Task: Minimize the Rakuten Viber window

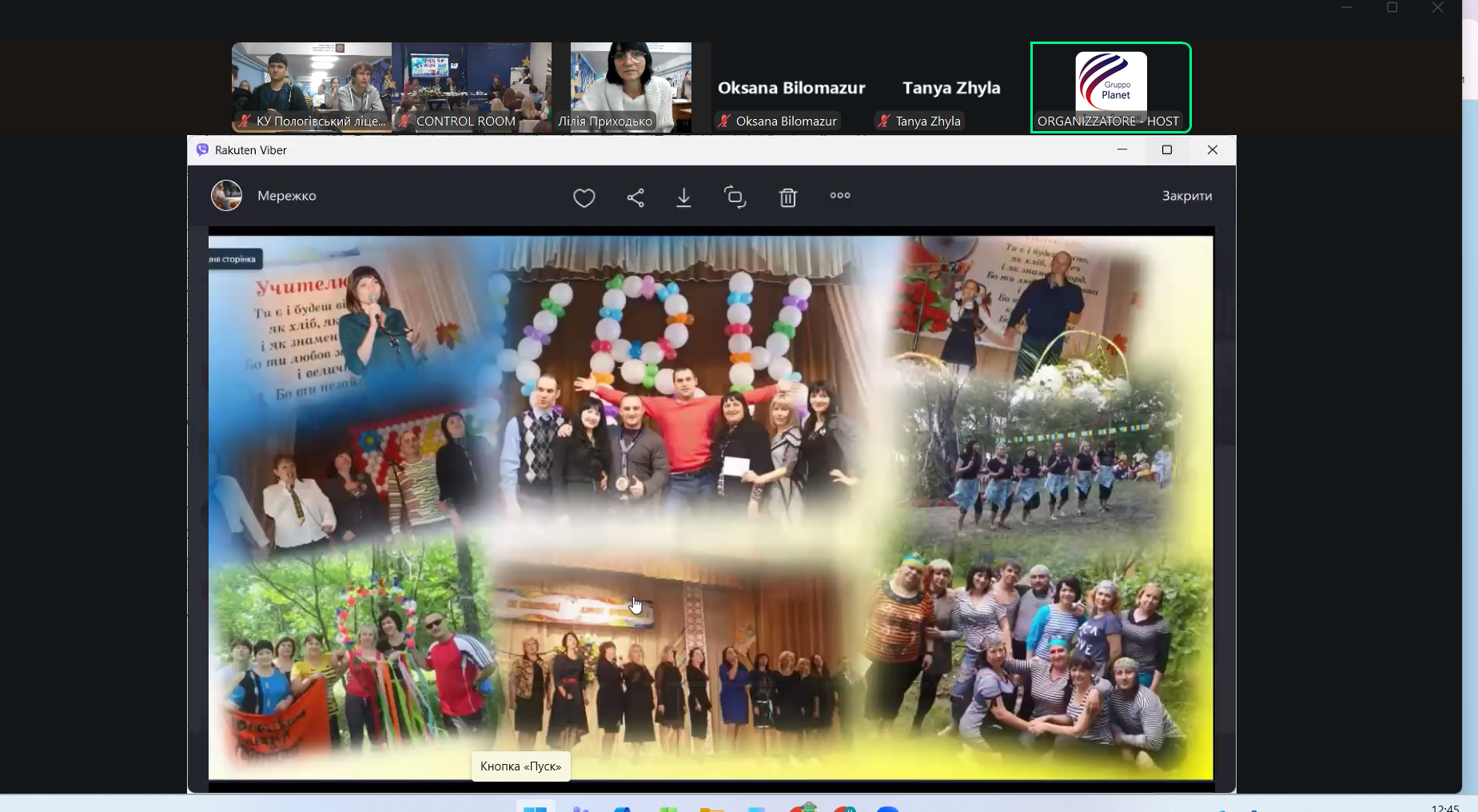Action: click(1122, 150)
